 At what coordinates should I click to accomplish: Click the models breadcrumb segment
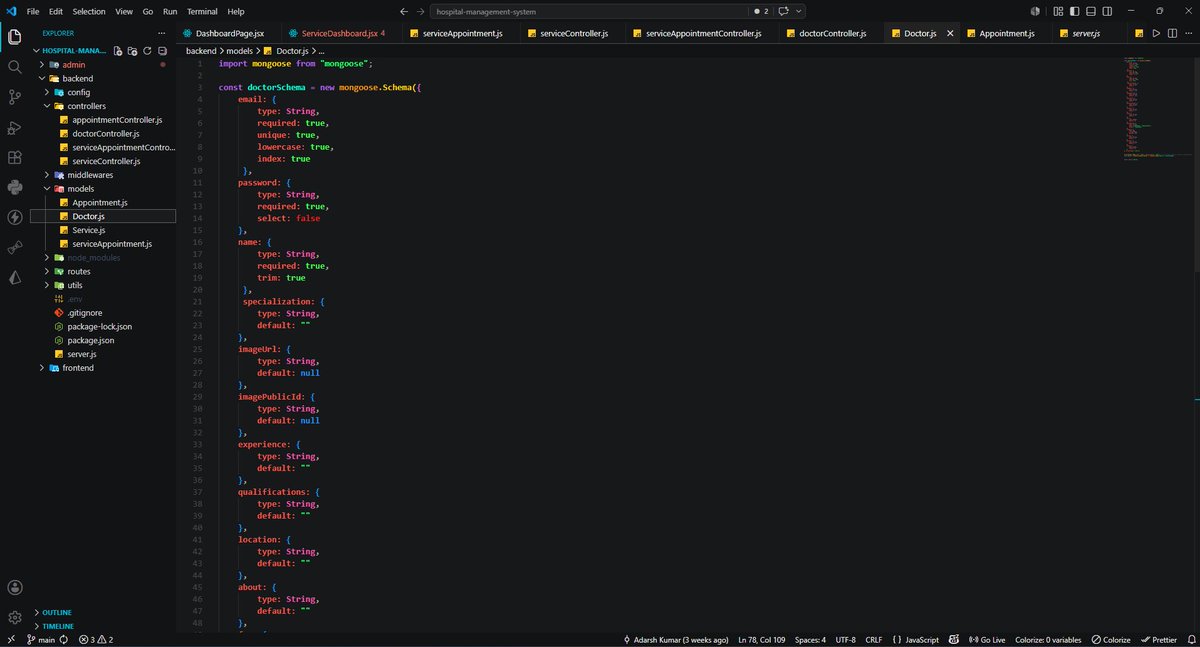238,50
